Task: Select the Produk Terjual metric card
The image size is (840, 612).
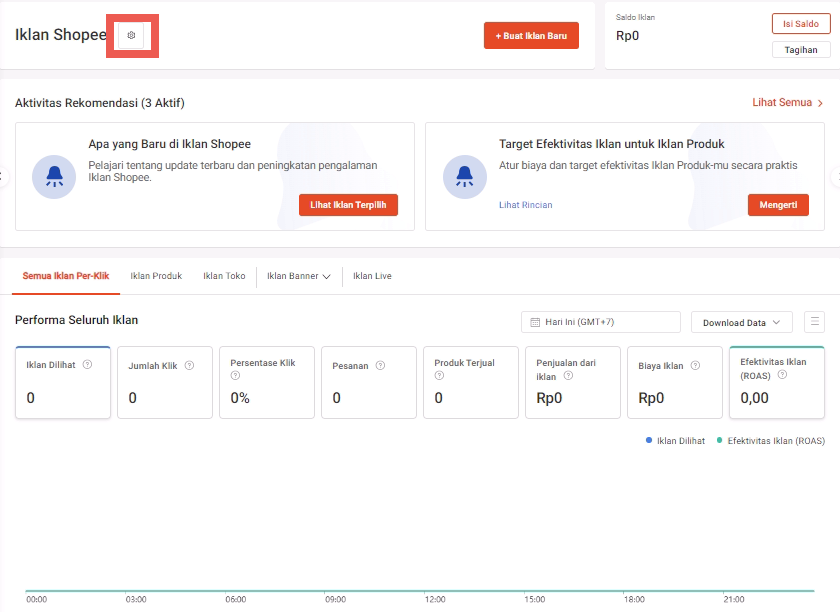Action: 471,382
